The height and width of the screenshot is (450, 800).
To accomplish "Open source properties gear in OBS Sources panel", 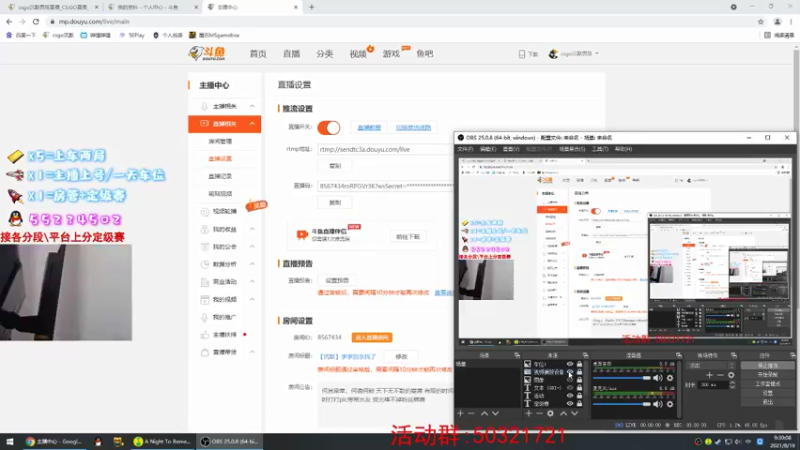I will pyautogui.click(x=550, y=413).
